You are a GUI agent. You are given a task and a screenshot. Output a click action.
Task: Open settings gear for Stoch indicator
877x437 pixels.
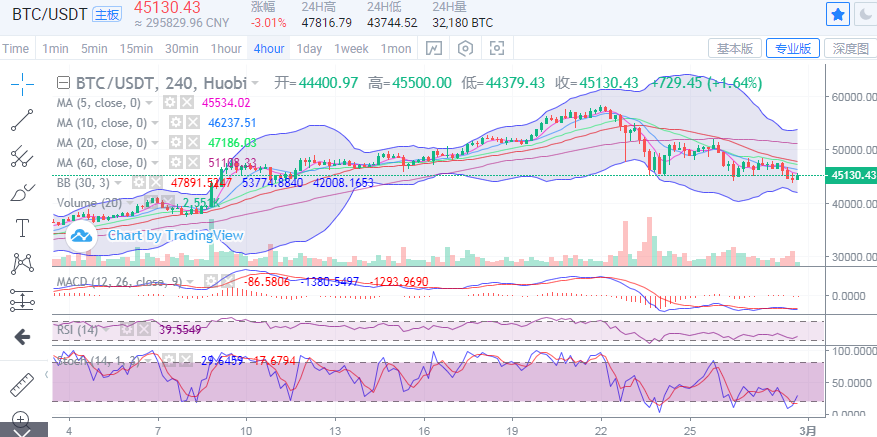coord(171,361)
